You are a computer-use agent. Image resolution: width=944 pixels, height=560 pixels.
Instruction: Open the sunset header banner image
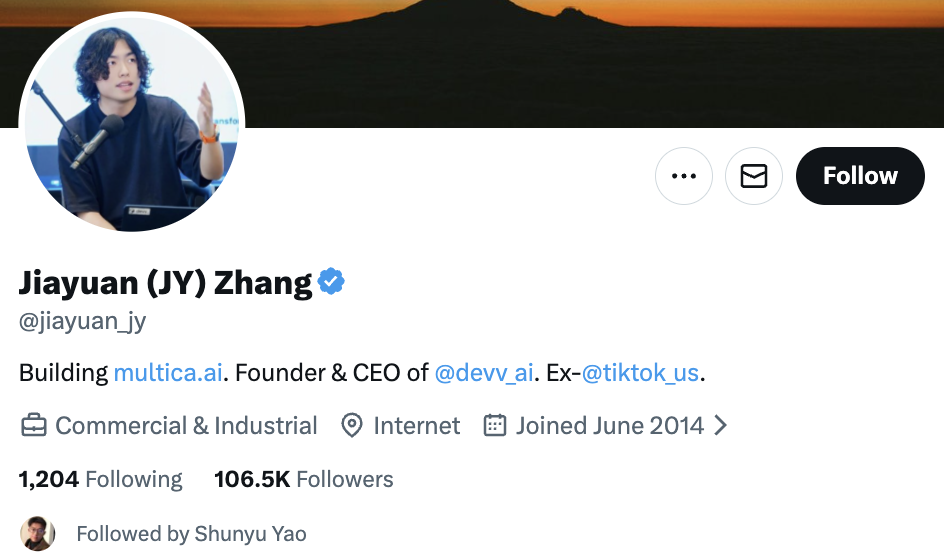600,60
